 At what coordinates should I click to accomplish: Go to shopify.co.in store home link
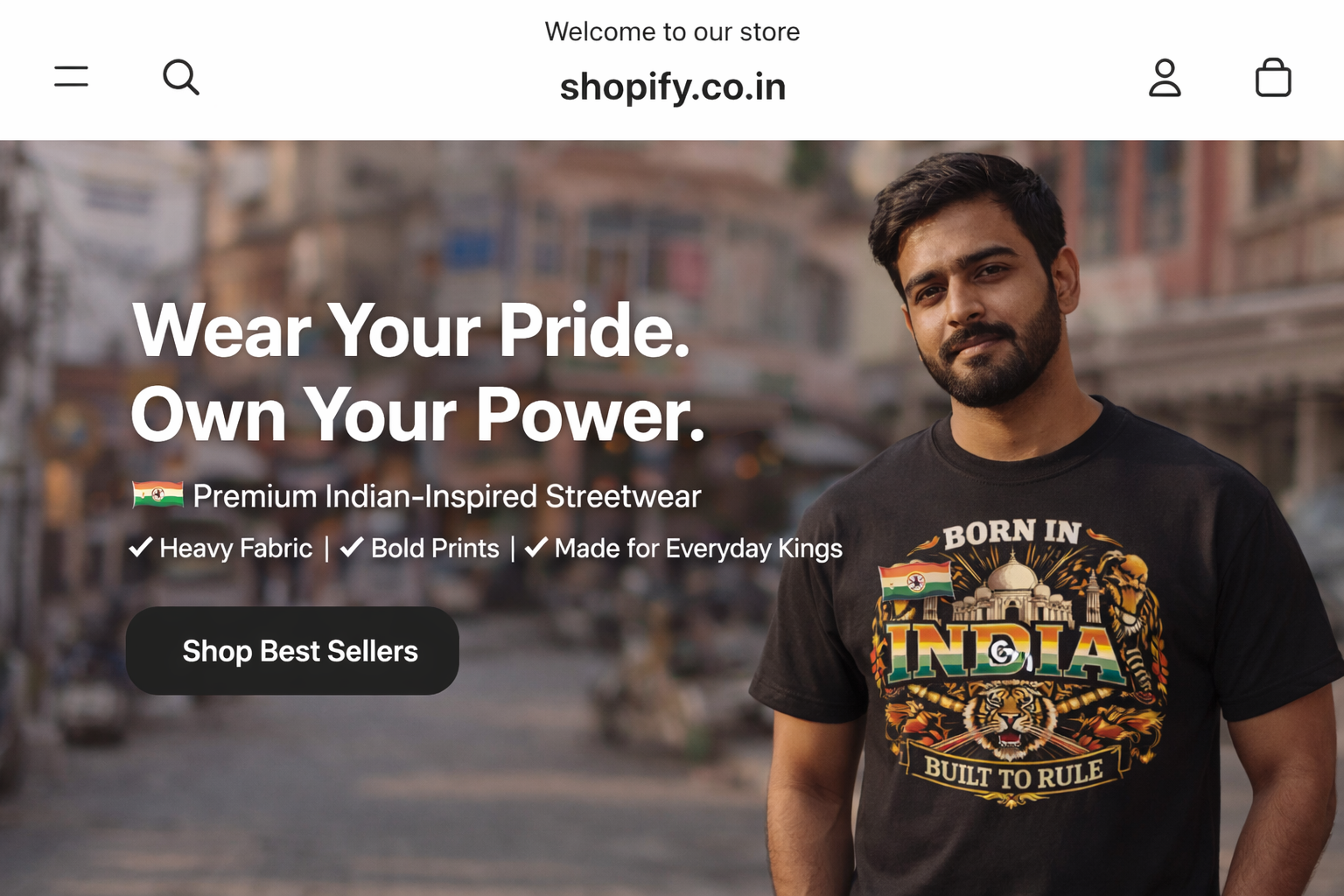tap(672, 87)
